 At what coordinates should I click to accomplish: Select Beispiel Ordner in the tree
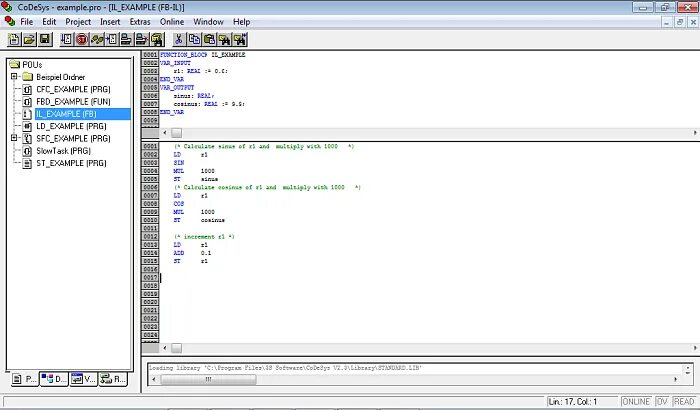click(60, 77)
